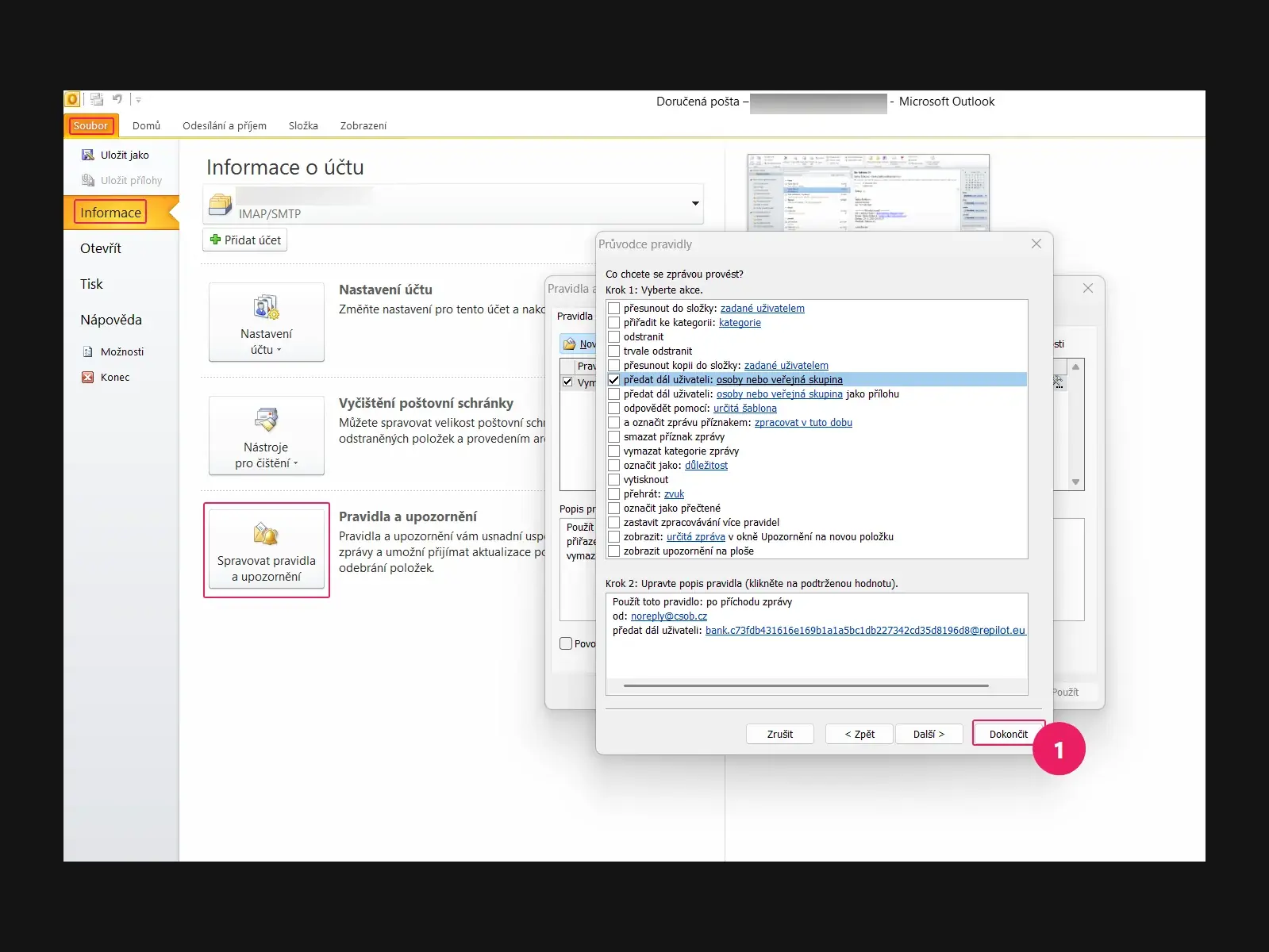Click the new rule icon in Pravidla dialog
Viewport: 1269px width, 952px height.
[569, 344]
